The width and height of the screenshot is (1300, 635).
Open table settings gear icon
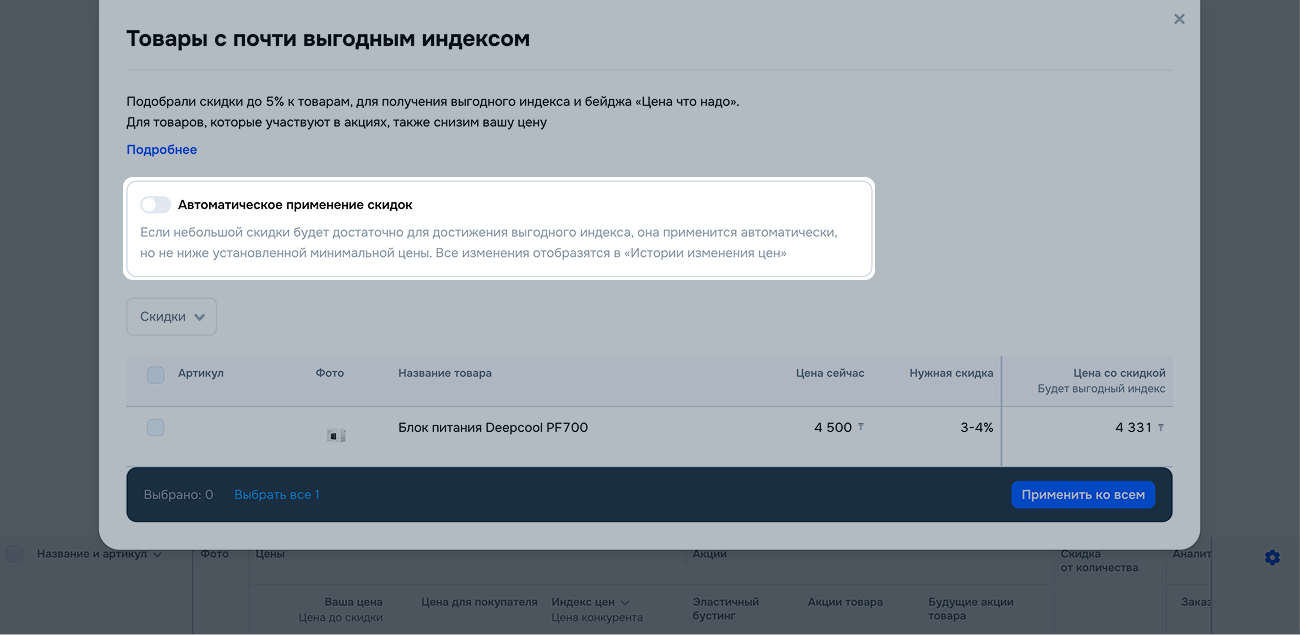[1272, 557]
